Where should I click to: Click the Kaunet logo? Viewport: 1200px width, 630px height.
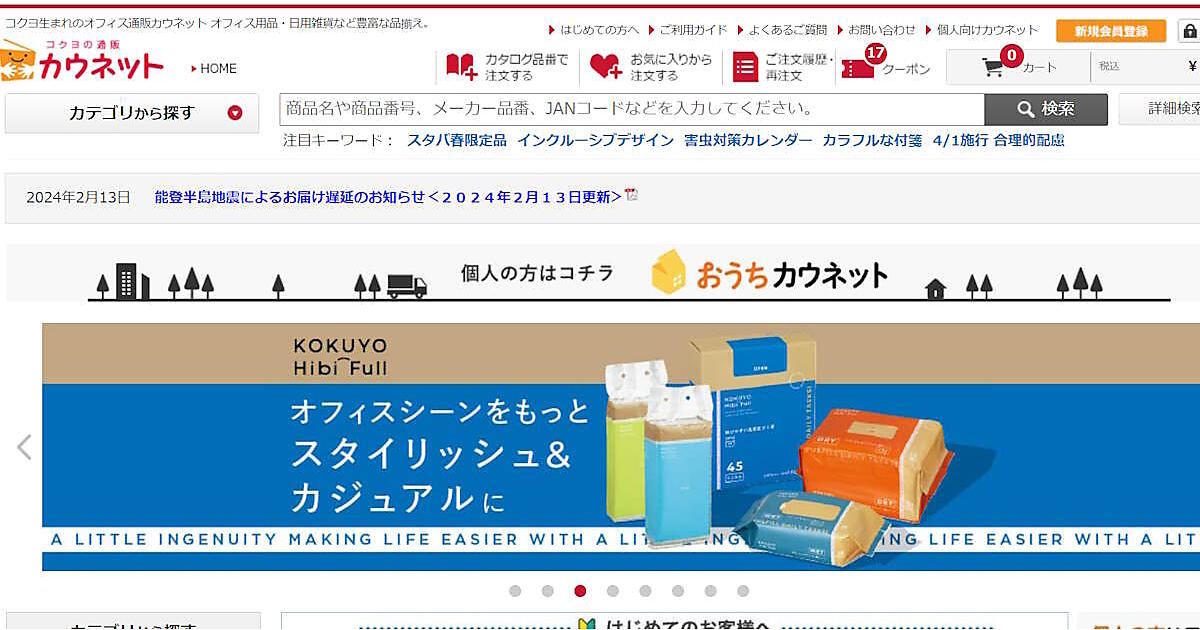pyautogui.click(x=82, y=59)
